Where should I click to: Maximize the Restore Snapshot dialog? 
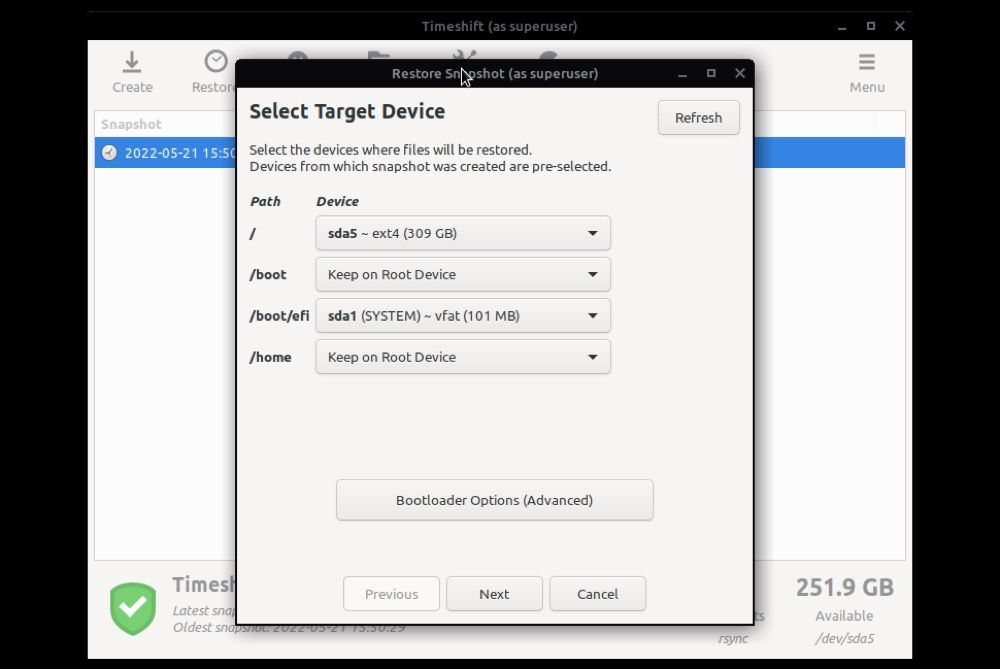point(711,73)
